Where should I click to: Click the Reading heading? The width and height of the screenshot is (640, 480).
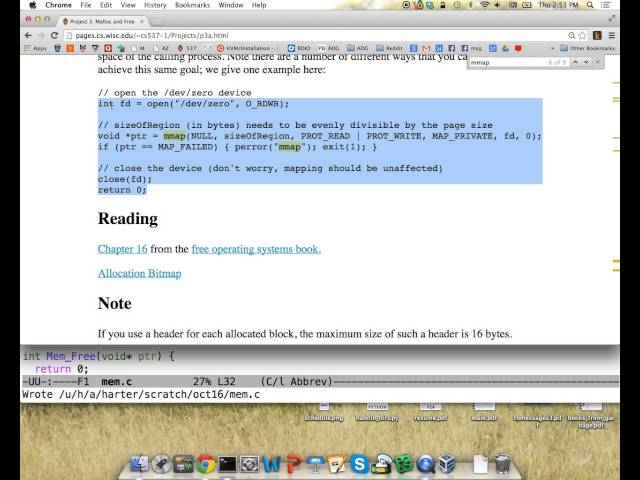click(x=128, y=219)
